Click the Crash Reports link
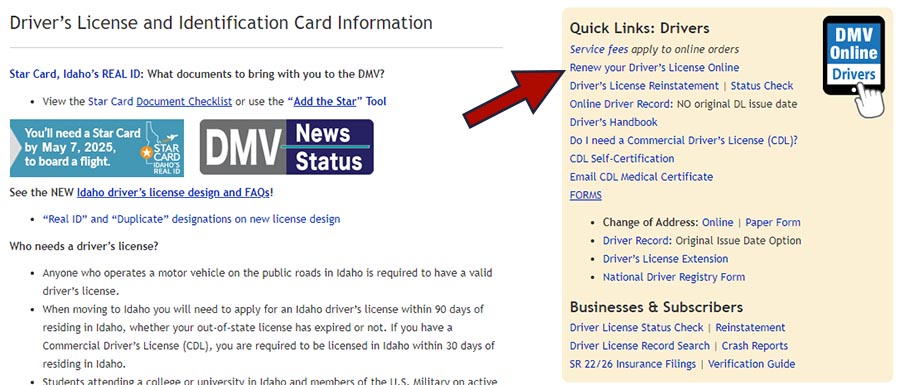Image resolution: width=900 pixels, height=385 pixels. point(755,346)
